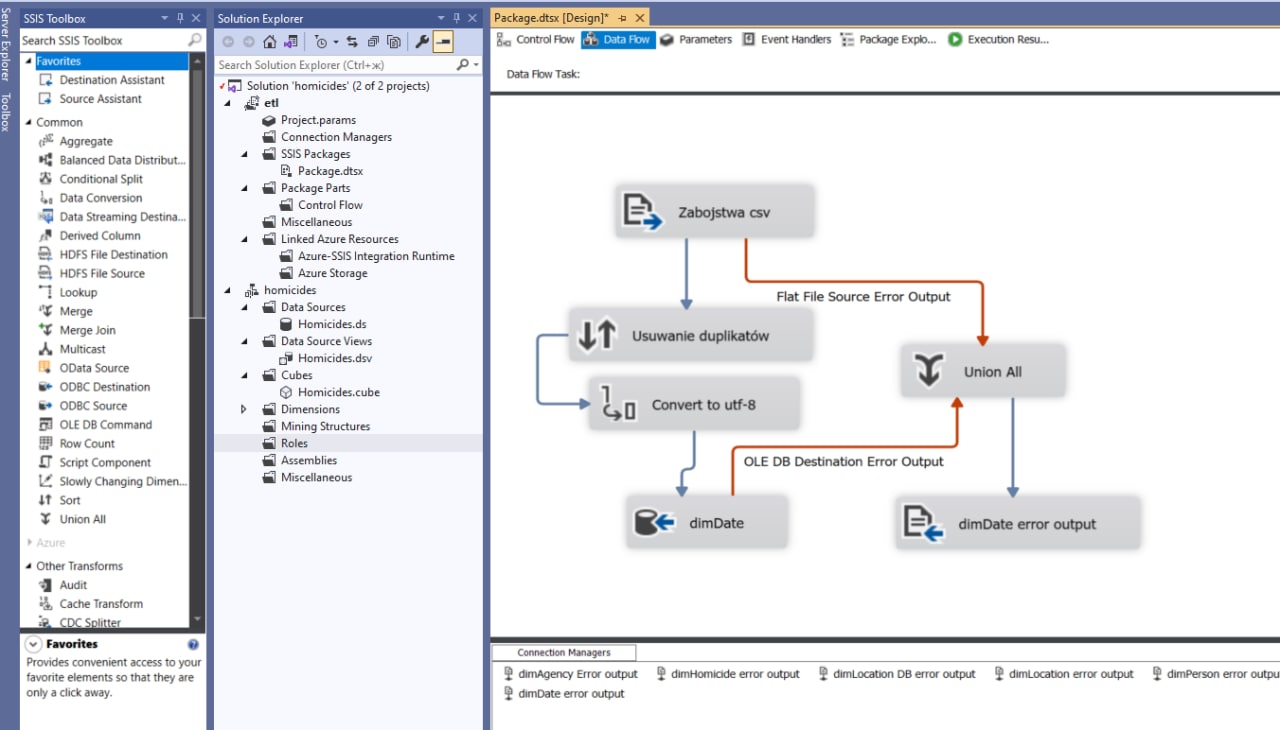Collapse the Favorites description pane chevron
The width and height of the screenshot is (1280, 730).
point(33,645)
